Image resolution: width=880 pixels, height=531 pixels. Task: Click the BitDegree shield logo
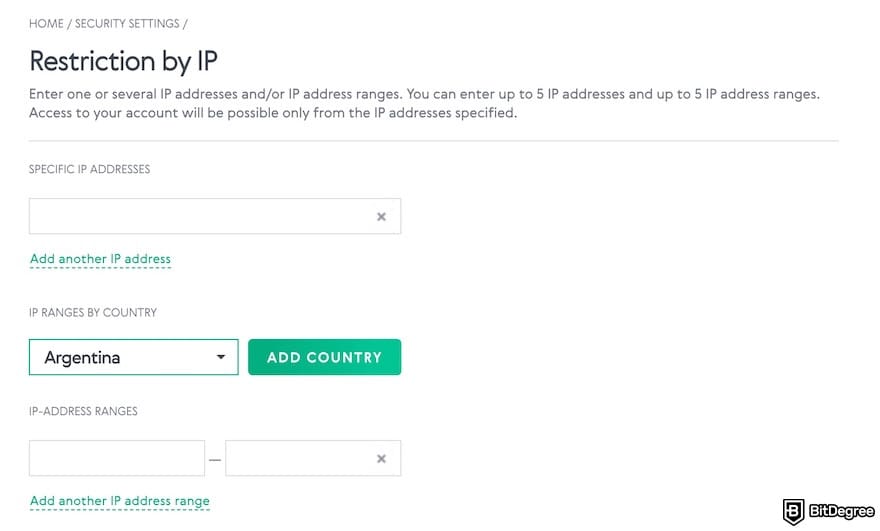pos(793,512)
